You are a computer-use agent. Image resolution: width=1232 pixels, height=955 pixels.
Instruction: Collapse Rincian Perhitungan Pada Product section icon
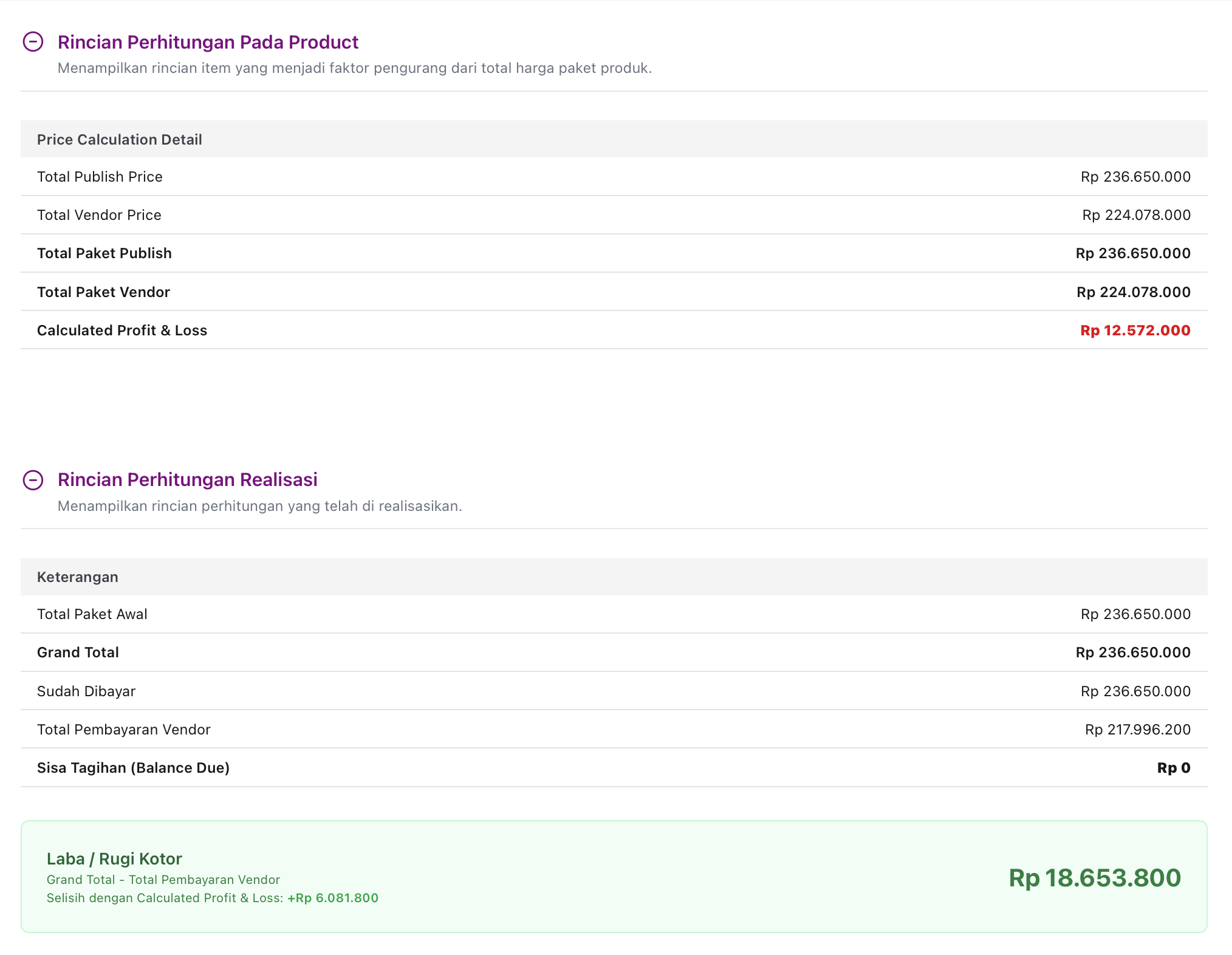pos(33,42)
